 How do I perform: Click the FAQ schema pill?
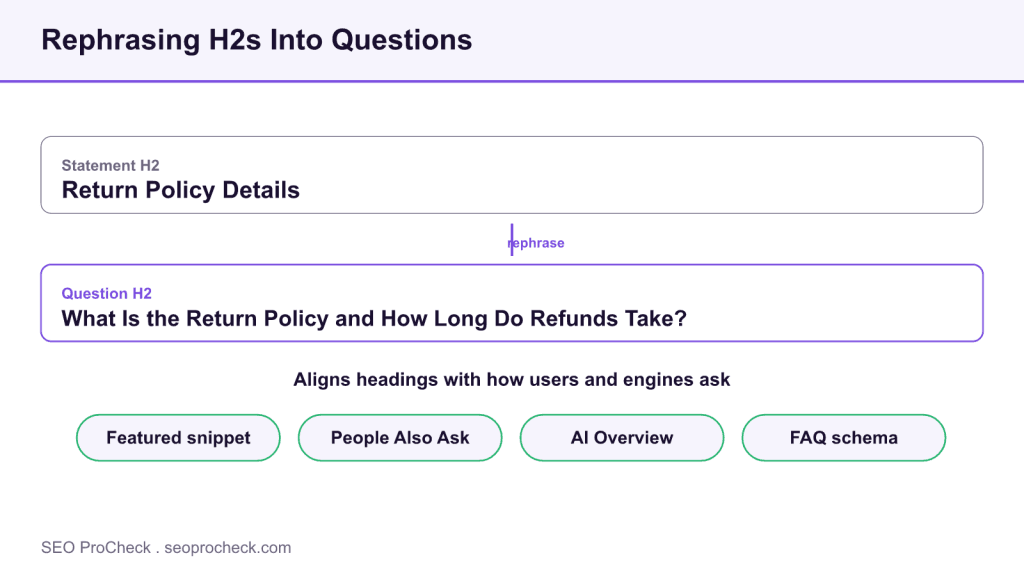pyautogui.click(x=844, y=438)
